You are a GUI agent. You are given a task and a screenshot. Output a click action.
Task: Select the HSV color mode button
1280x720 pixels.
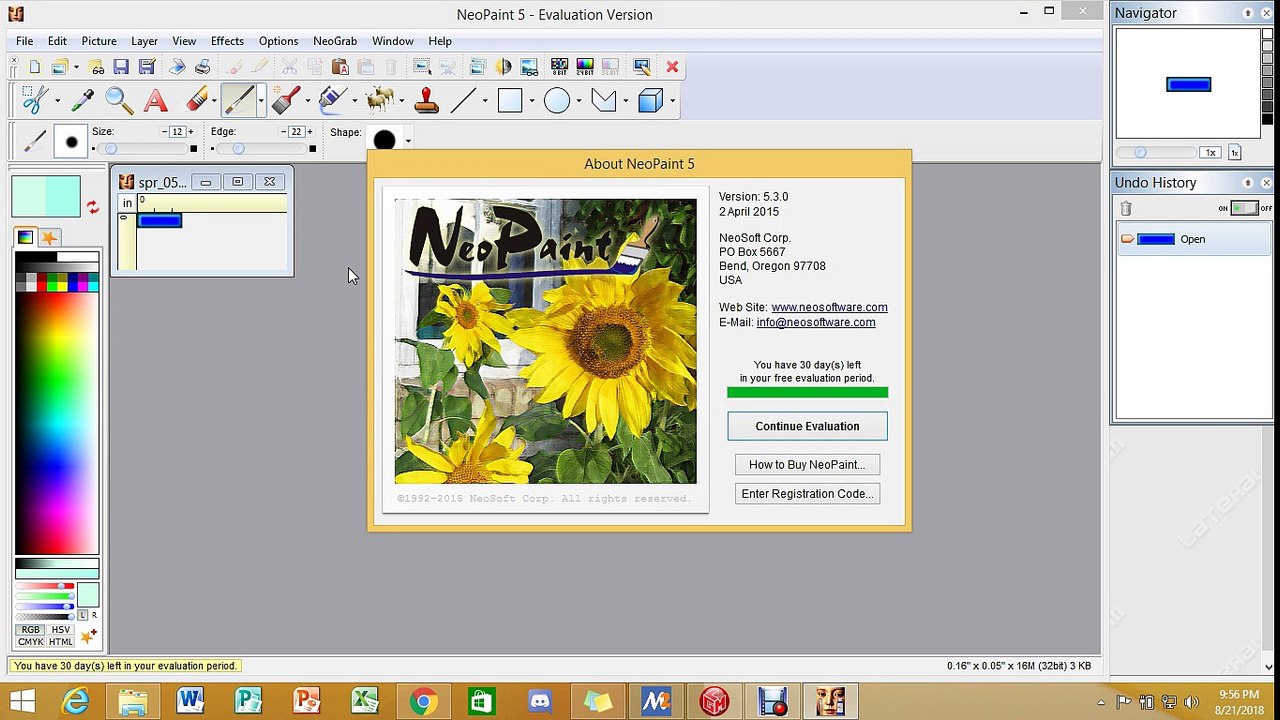(x=61, y=630)
